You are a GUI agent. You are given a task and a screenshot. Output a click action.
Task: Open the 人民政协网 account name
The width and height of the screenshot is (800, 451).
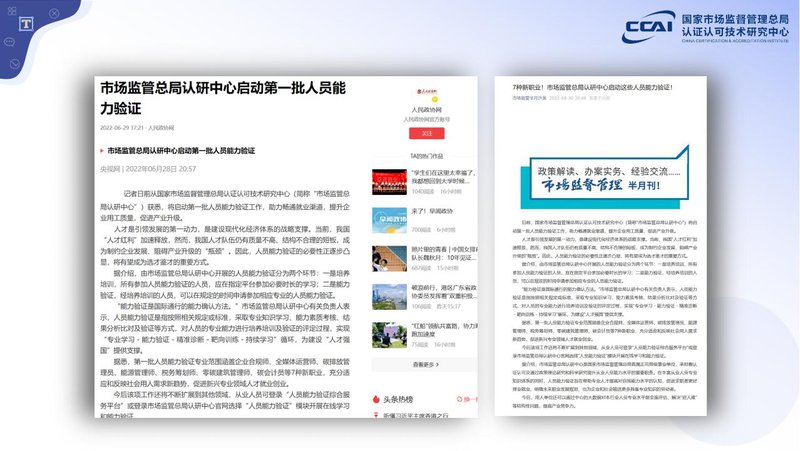click(x=427, y=110)
